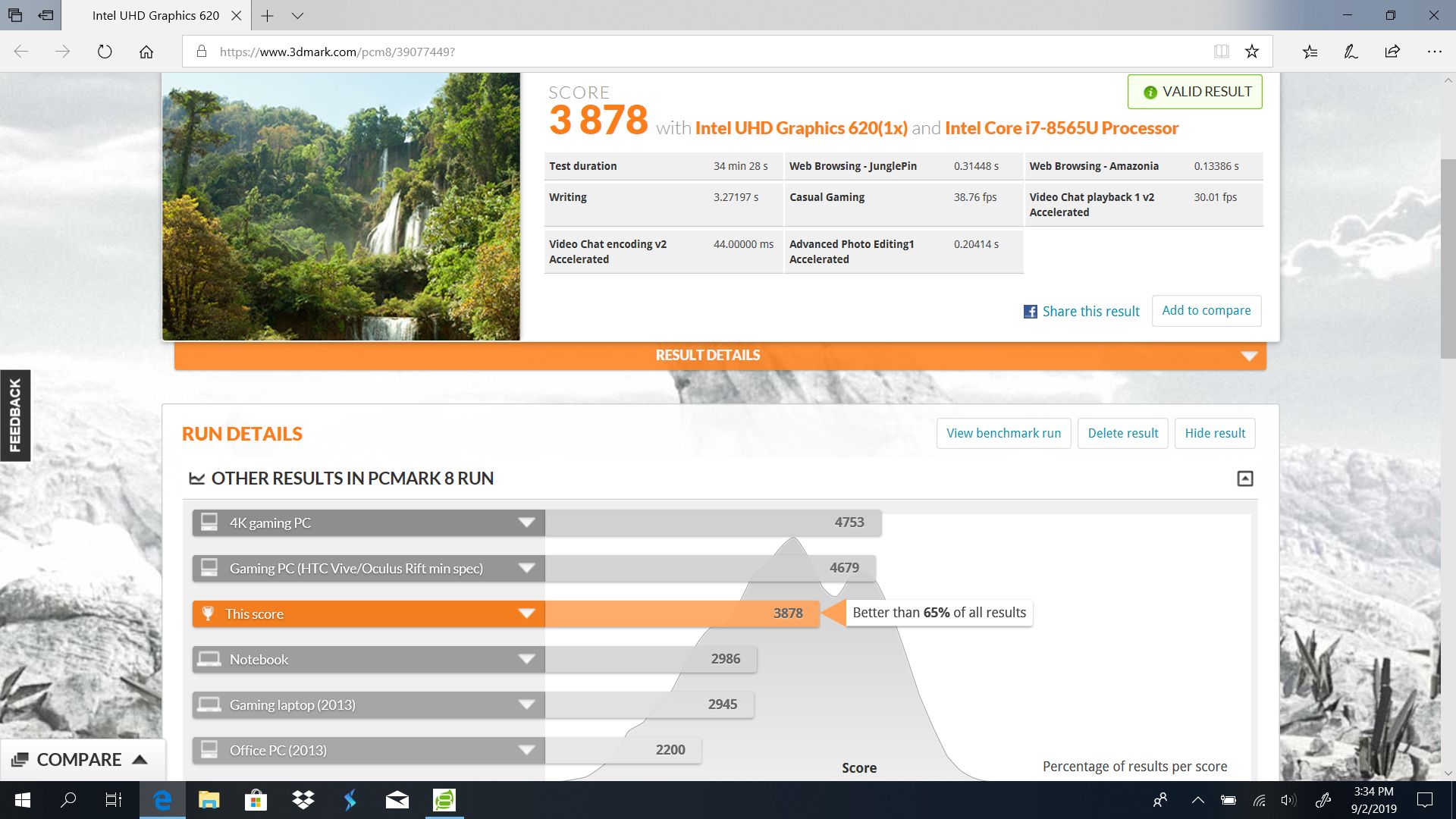Click the page vertical scrollbar
The image size is (1456, 819).
[1448, 258]
